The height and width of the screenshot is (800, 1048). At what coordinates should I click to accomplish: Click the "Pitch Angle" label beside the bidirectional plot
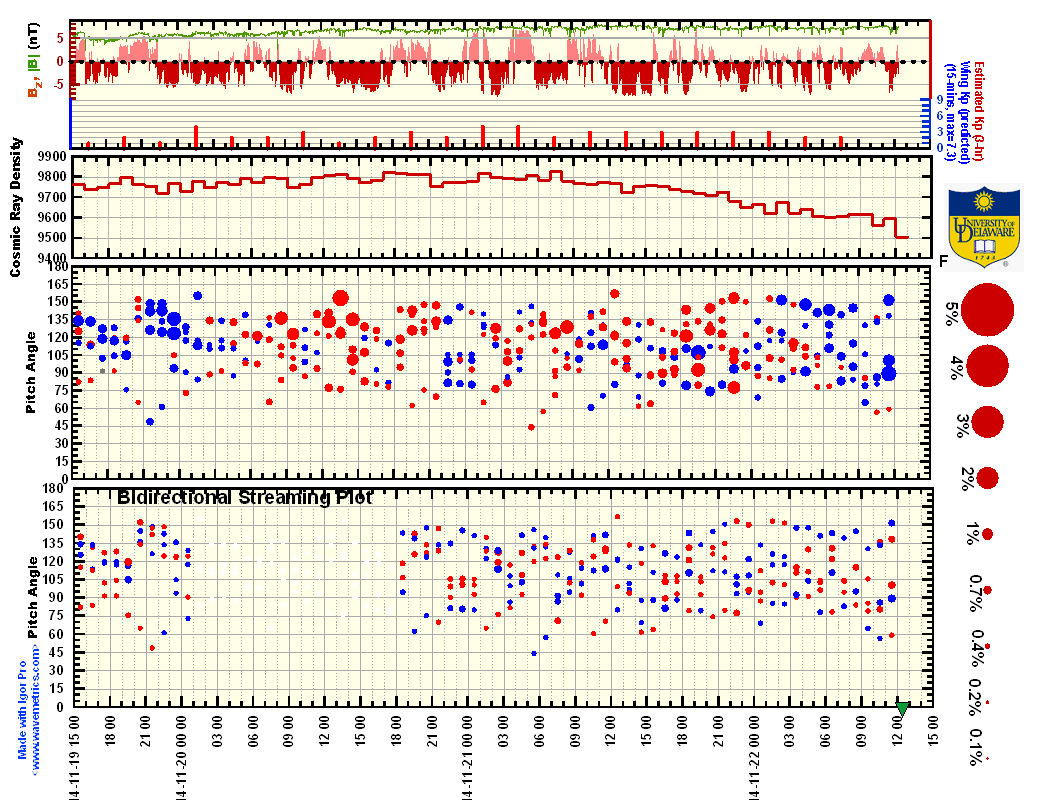click(32, 598)
